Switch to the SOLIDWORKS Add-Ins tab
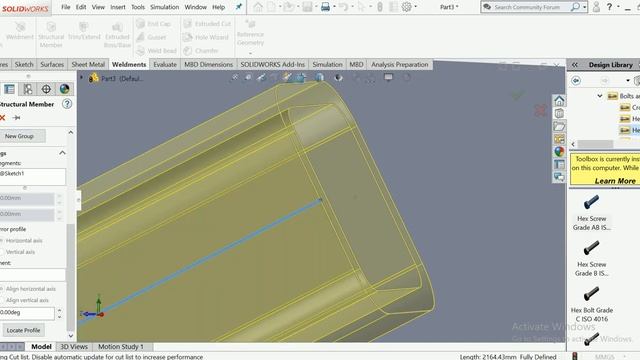Screen dimensions: 640x360 273,64
